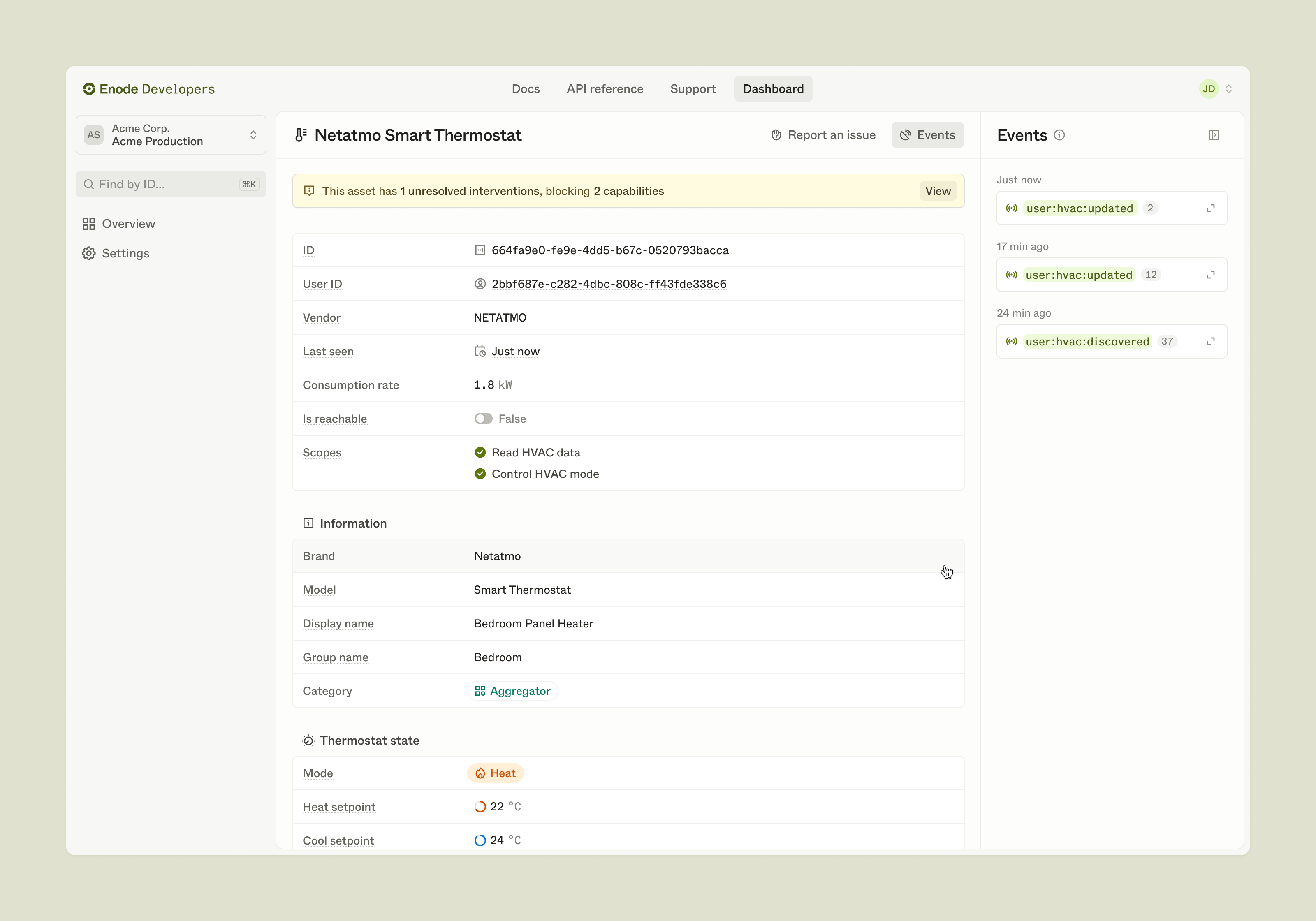Go to Overview in the sidebar

[128, 224]
